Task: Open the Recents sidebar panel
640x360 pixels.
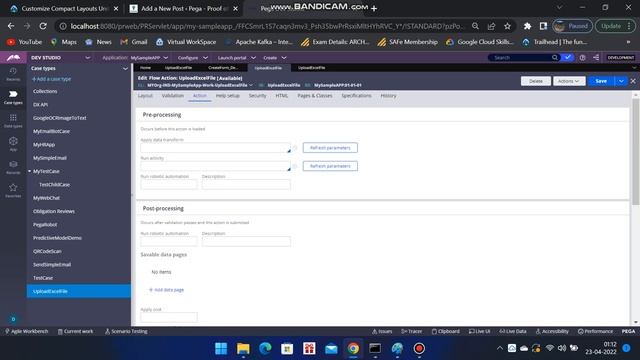Action: tap(13, 74)
